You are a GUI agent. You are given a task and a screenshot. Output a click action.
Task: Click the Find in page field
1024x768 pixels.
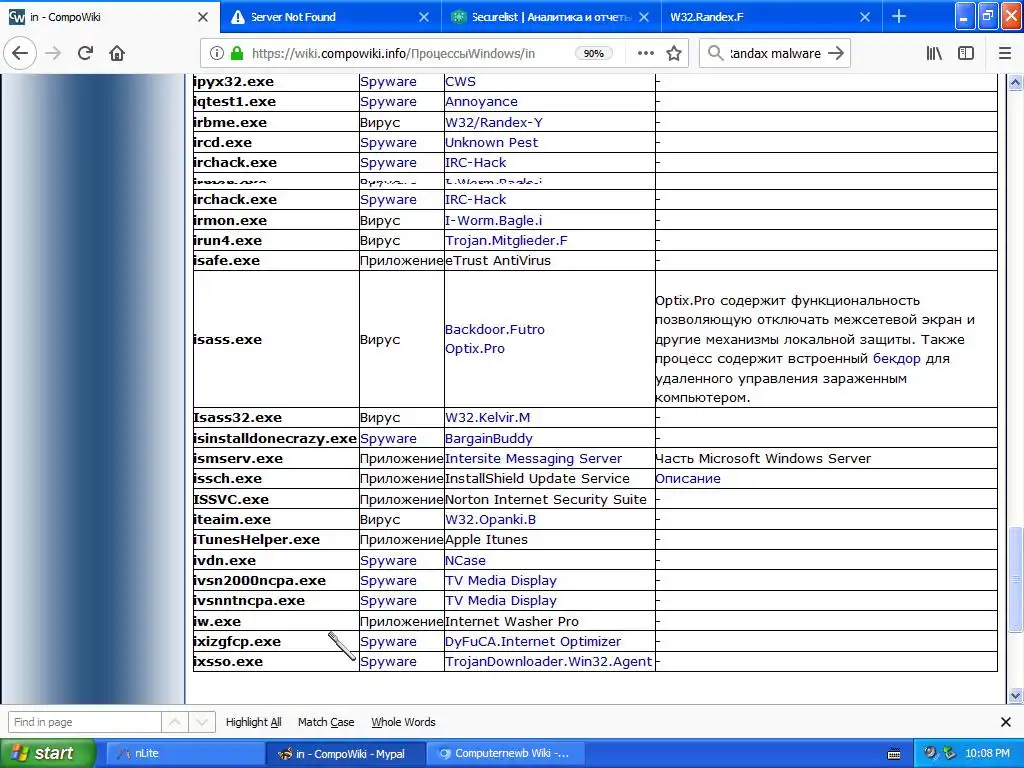(84, 722)
